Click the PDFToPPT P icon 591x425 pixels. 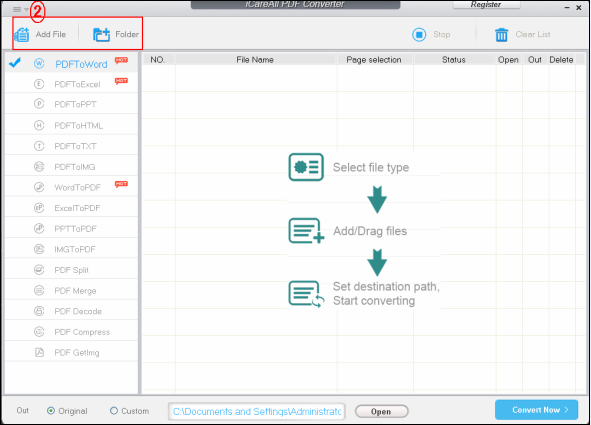tap(39, 104)
